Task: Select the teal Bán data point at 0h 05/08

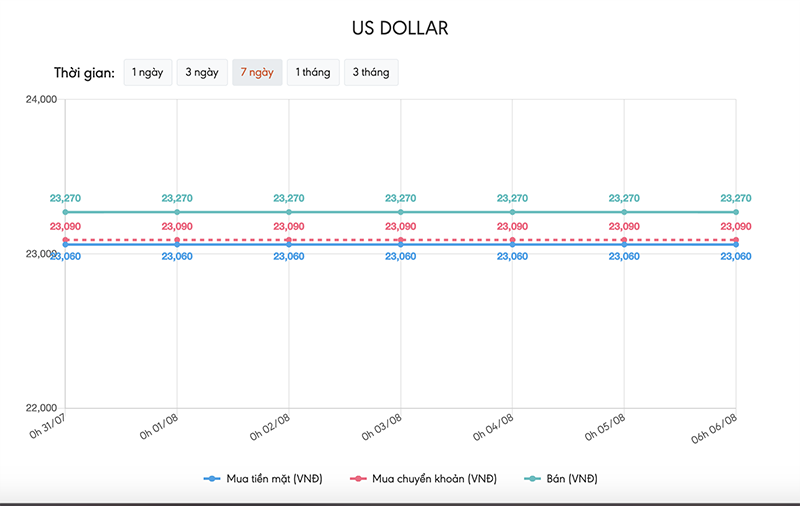Action: (x=624, y=212)
